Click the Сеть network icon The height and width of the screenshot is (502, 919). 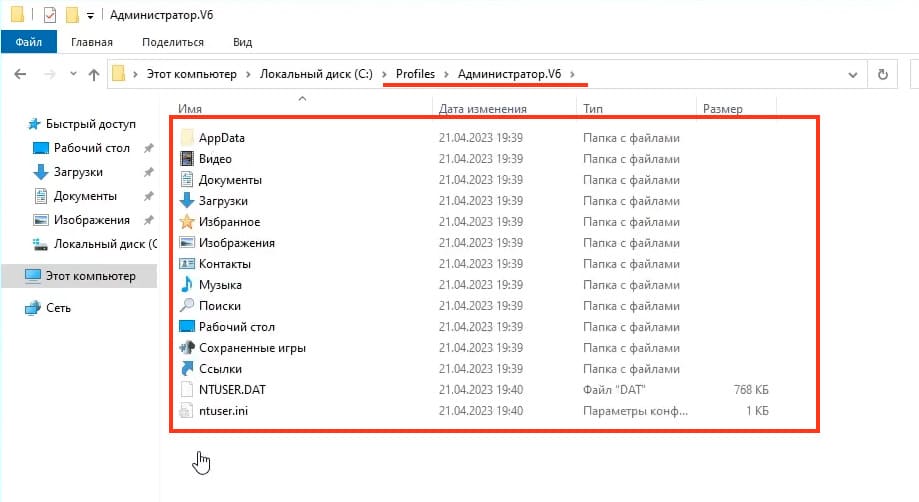[x=33, y=308]
